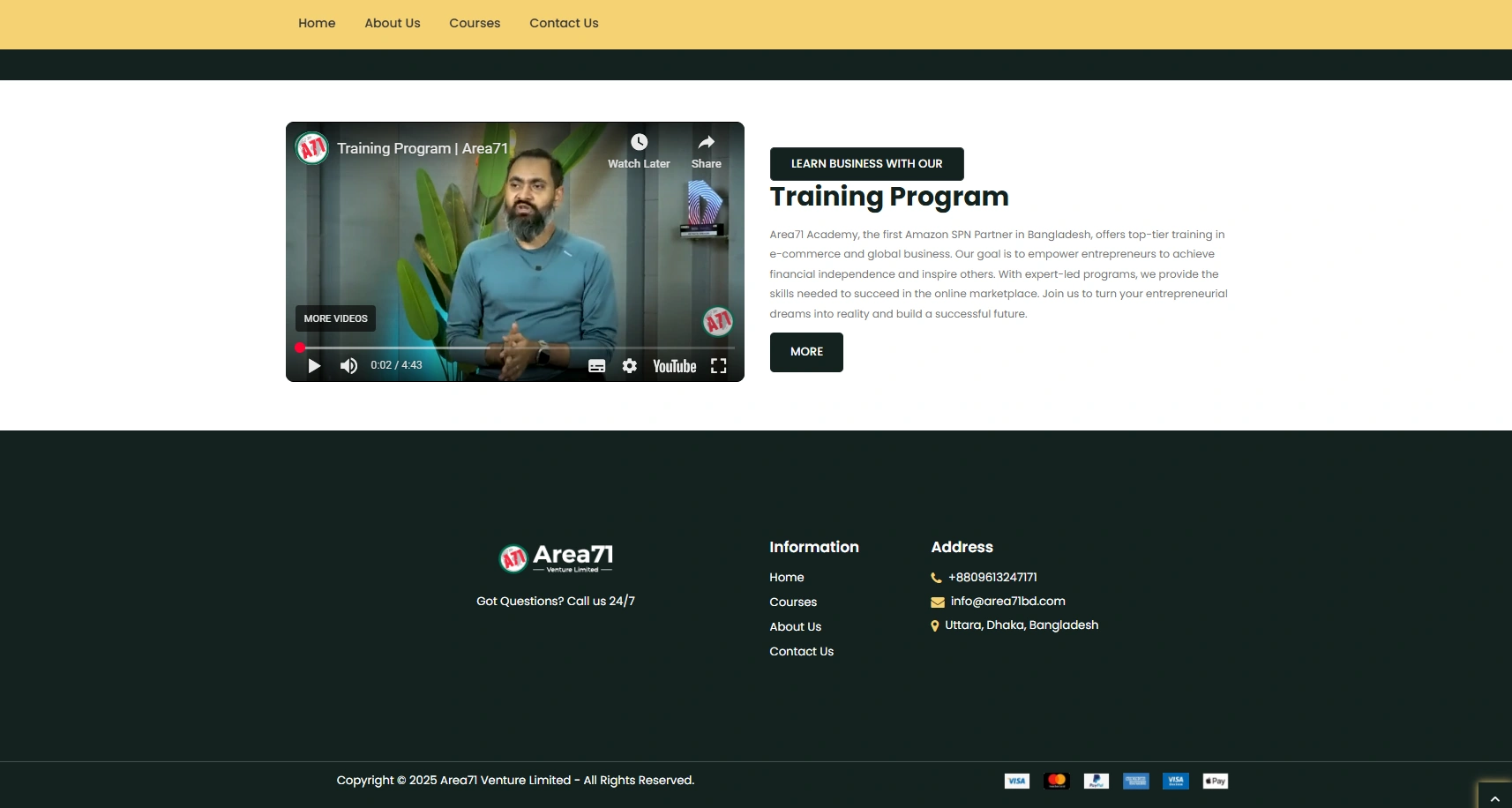The image size is (1512, 808).
Task: Click the scroll-to-top chevron button
Action: pos(1494,797)
